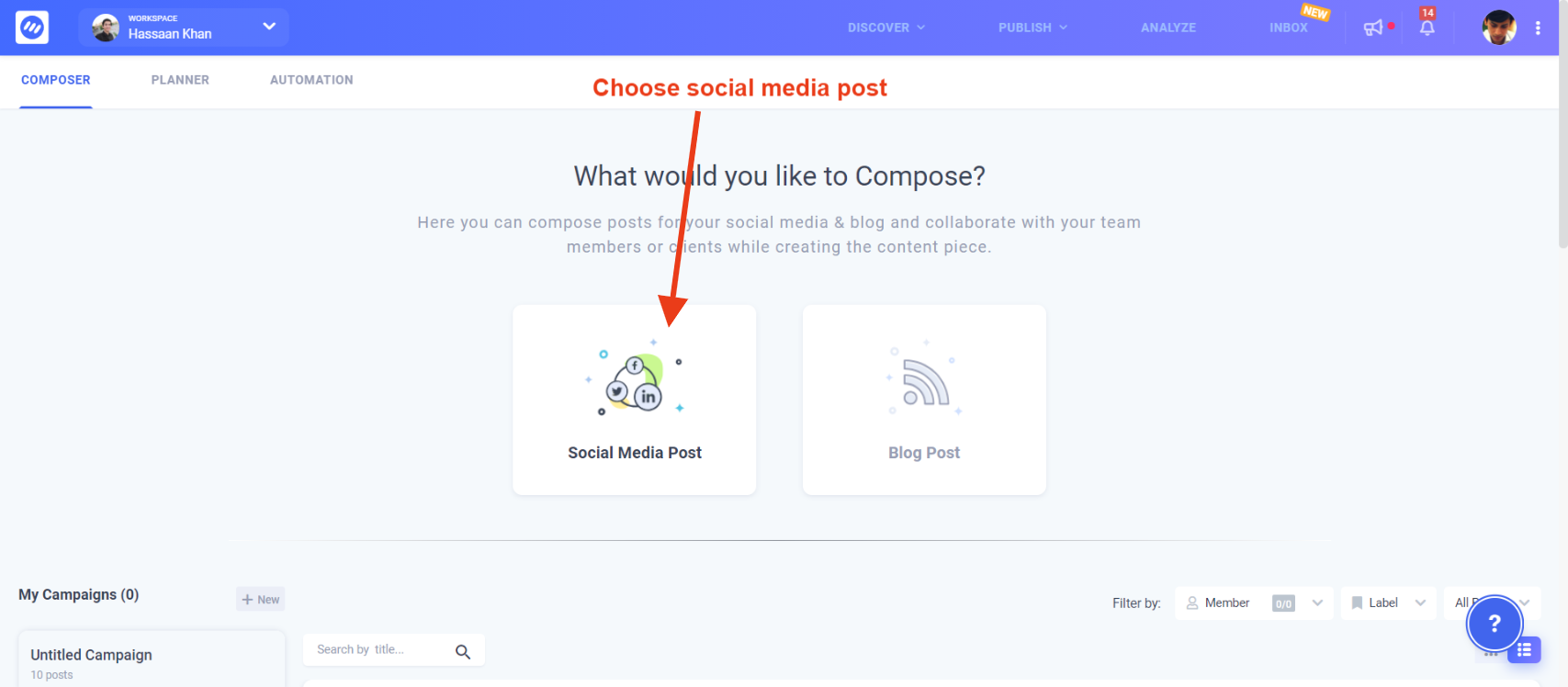This screenshot has width=1568, height=687.
Task: Click the Member filter person icon
Action: pos(1192,603)
